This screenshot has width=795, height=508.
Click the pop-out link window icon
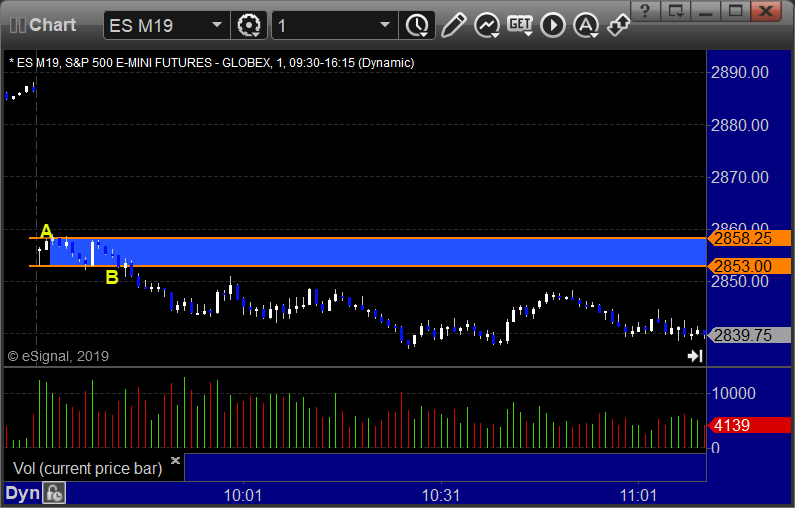click(619, 25)
